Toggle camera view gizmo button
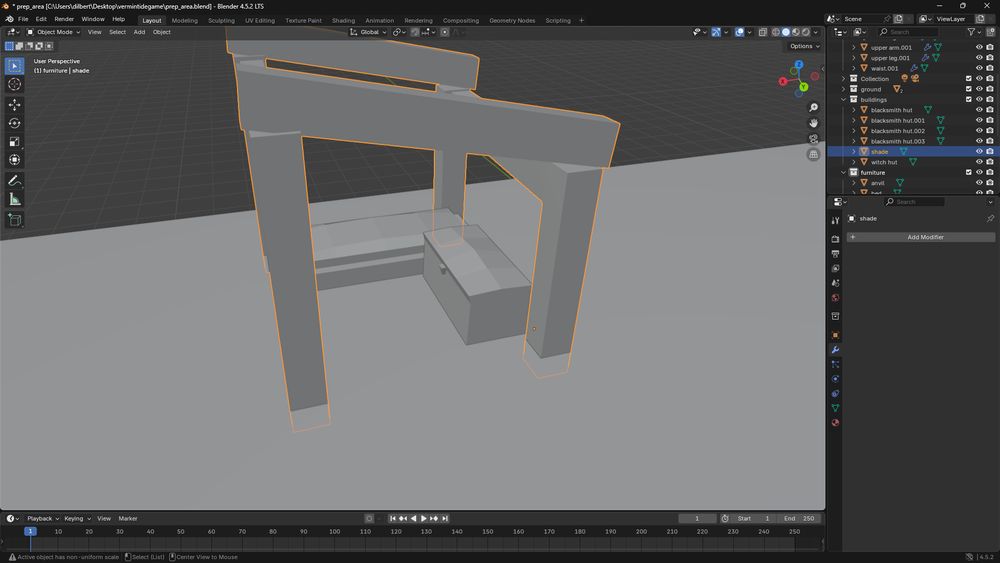 point(814,139)
